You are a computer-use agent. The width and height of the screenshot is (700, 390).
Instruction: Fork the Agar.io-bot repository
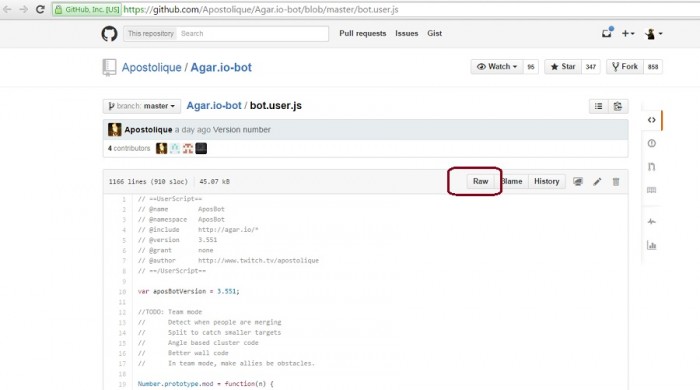[x=625, y=66]
